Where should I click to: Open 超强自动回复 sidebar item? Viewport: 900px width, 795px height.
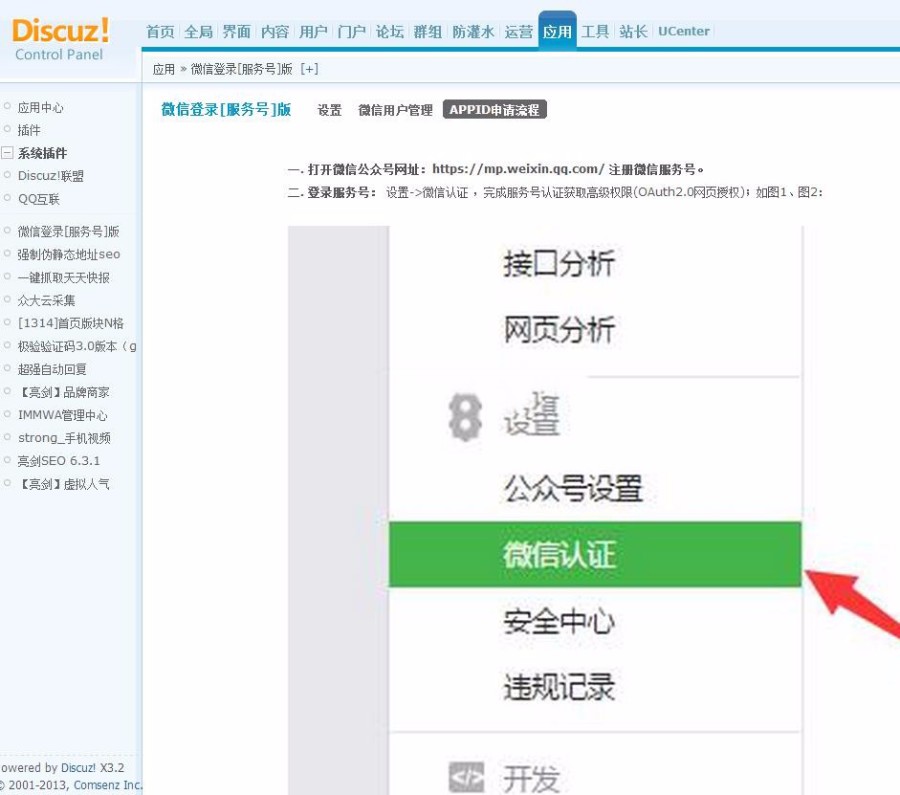(x=52, y=369)
